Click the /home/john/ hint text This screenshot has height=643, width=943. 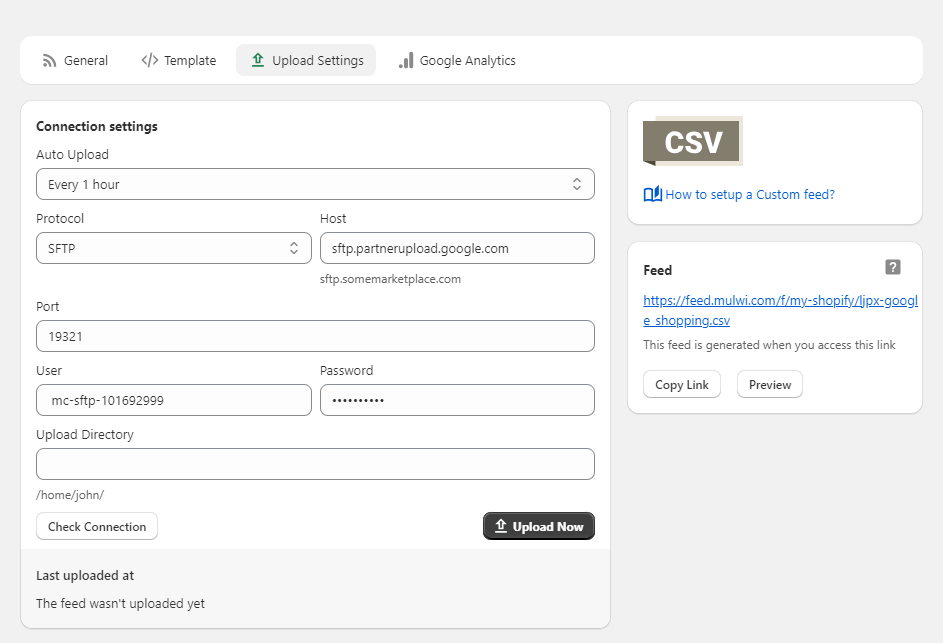(70, 495)
